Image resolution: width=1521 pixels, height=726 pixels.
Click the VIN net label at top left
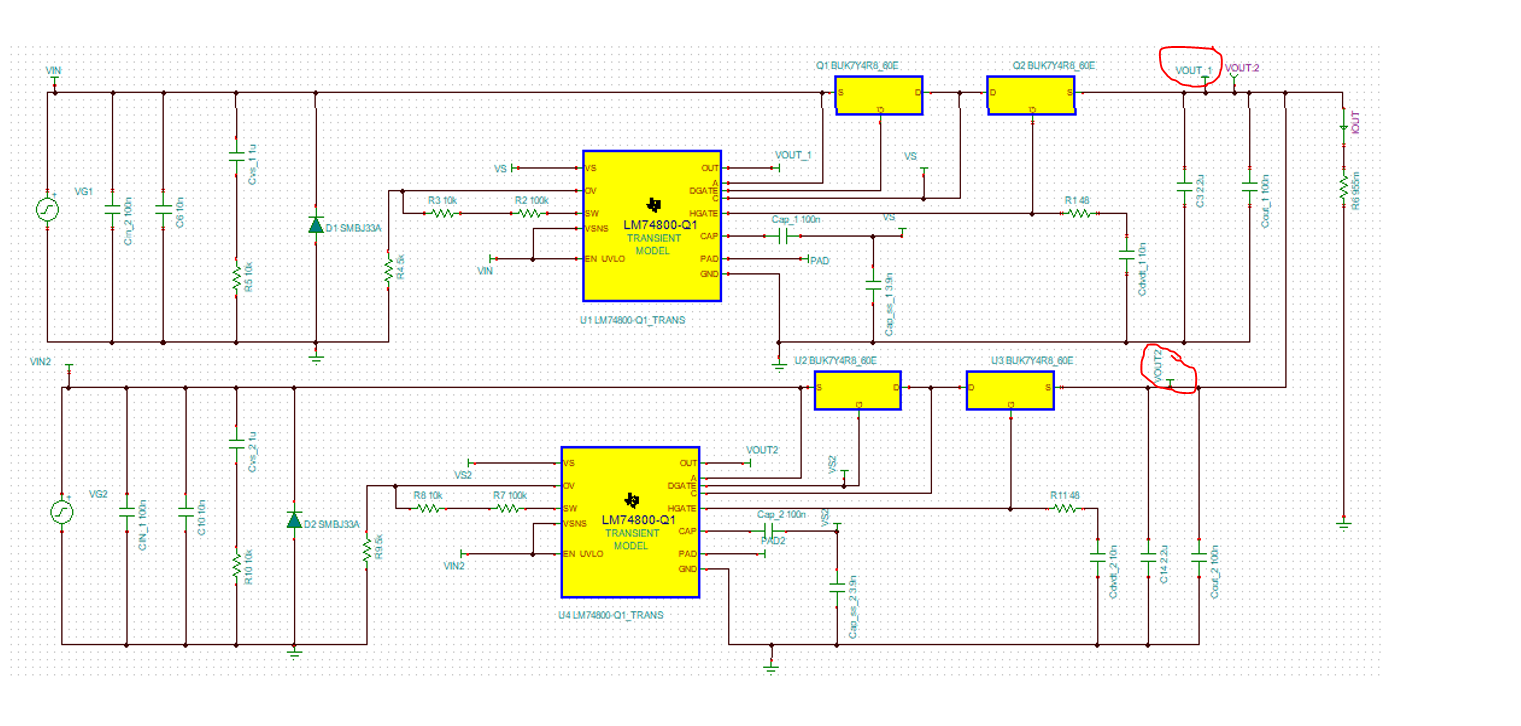tap(54, 71)
